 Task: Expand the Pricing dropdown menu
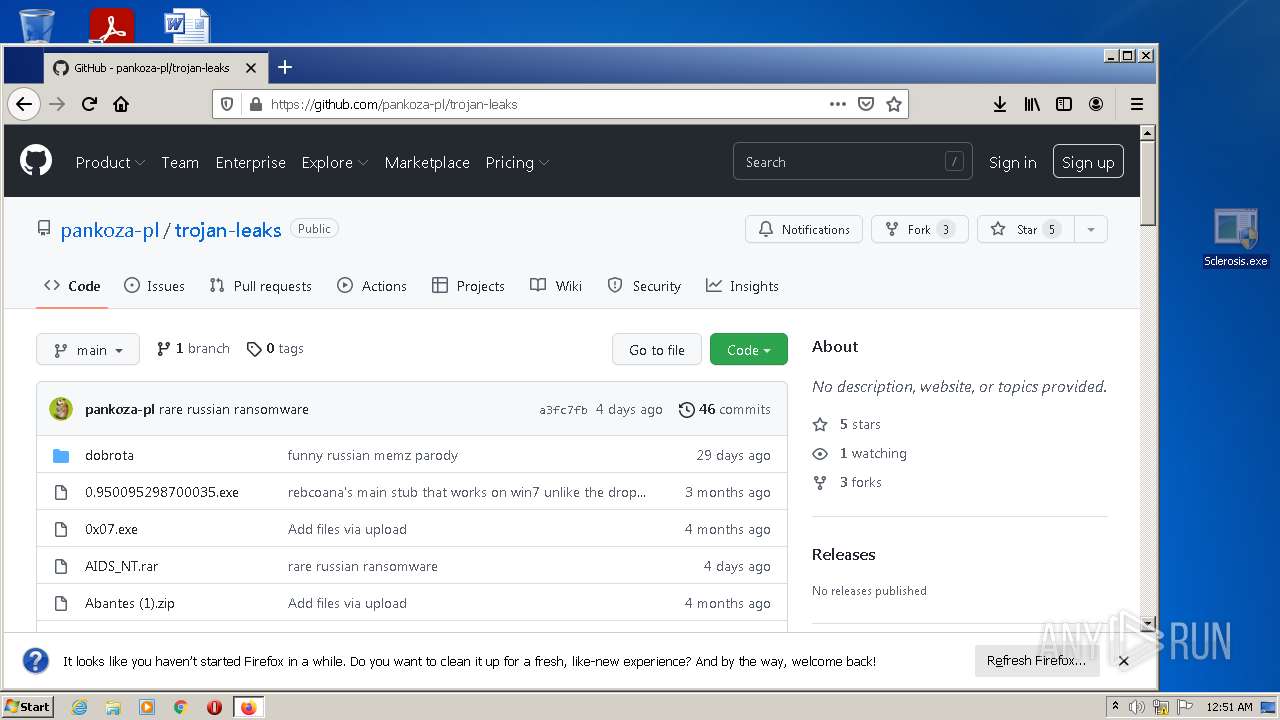pyautogui.click(x=517, y=162)
